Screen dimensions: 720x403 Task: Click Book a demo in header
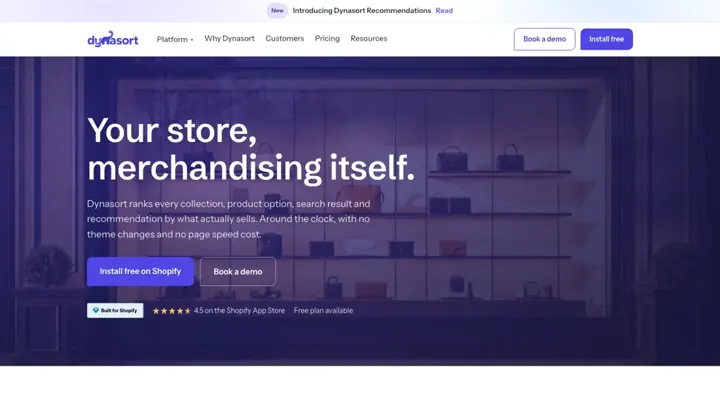tap(544, 39)
